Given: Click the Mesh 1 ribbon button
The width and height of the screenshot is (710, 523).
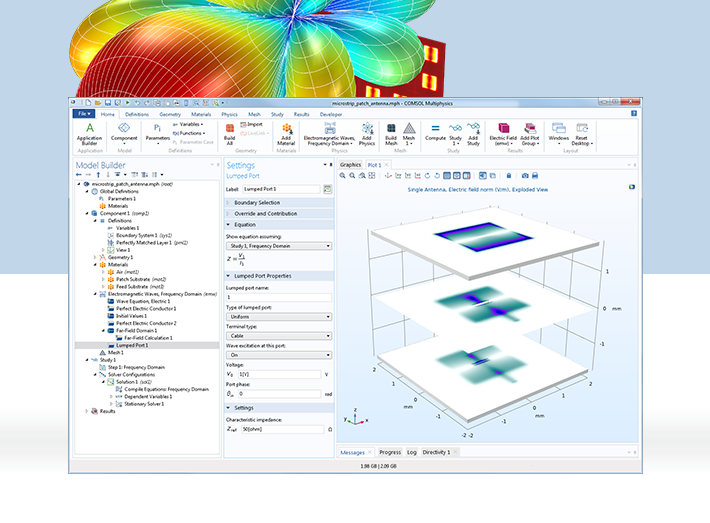Looking at the screenshot, I should pos(409,134).
